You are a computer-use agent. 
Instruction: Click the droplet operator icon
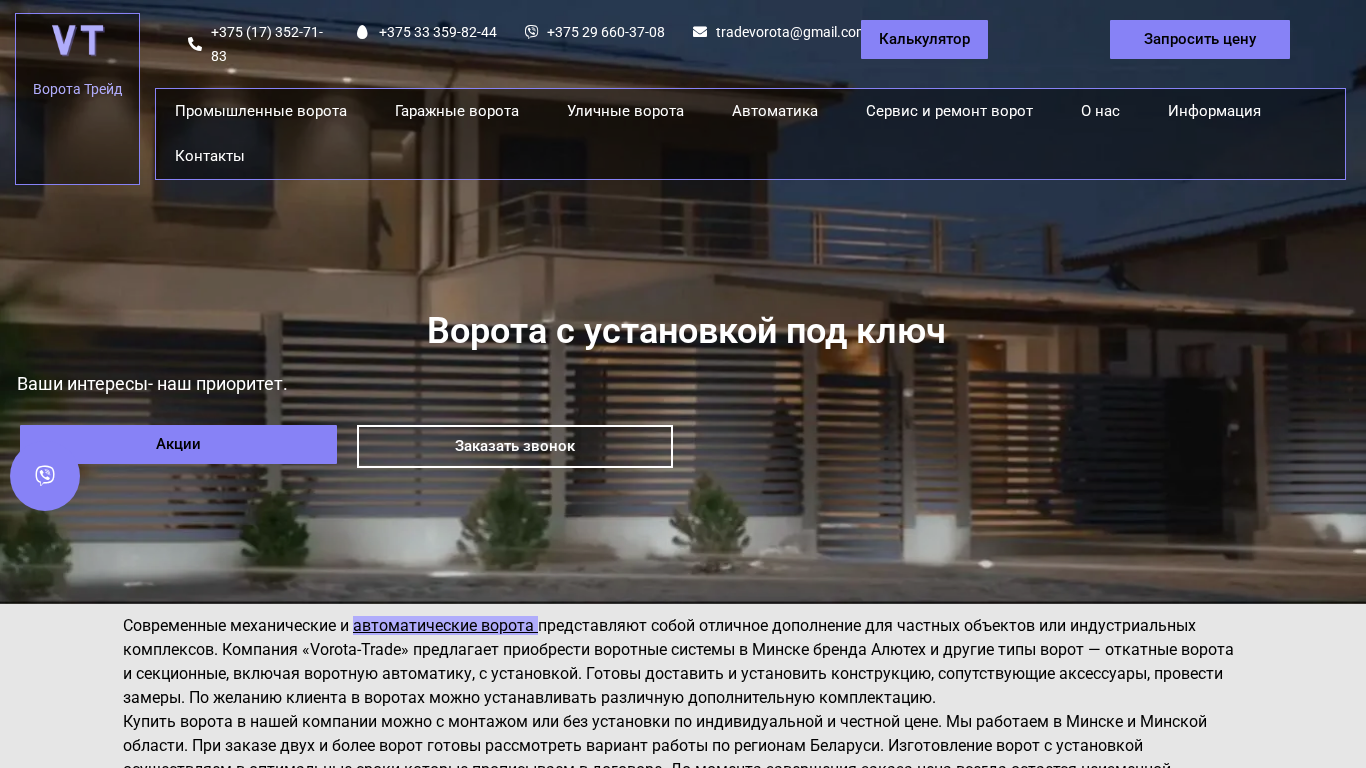(x=362, y=32)
